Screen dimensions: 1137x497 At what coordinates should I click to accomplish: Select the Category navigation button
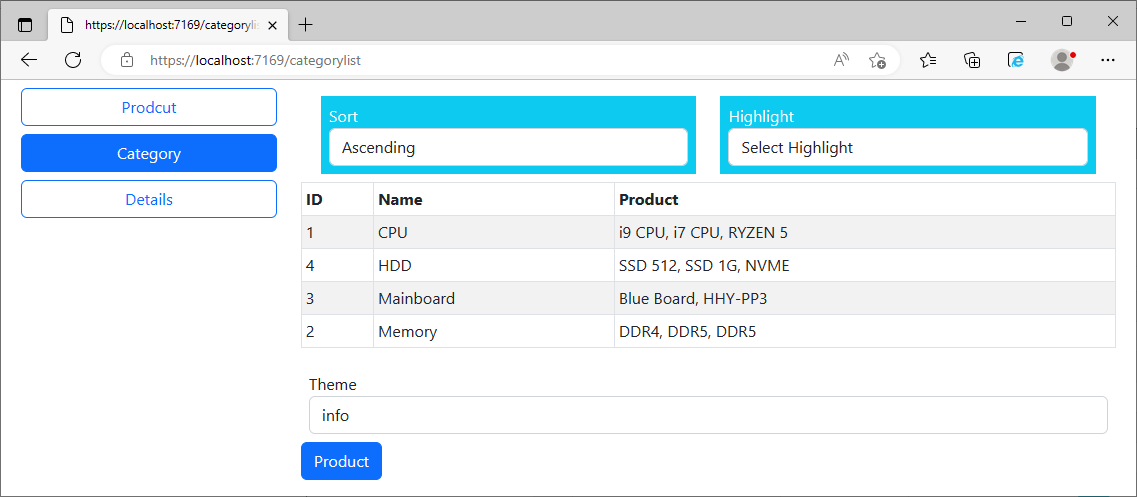pyautogui.click(x=149, y=153)
